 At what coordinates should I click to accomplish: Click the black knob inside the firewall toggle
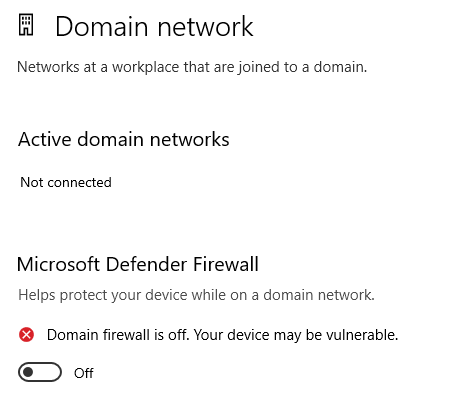28,372
